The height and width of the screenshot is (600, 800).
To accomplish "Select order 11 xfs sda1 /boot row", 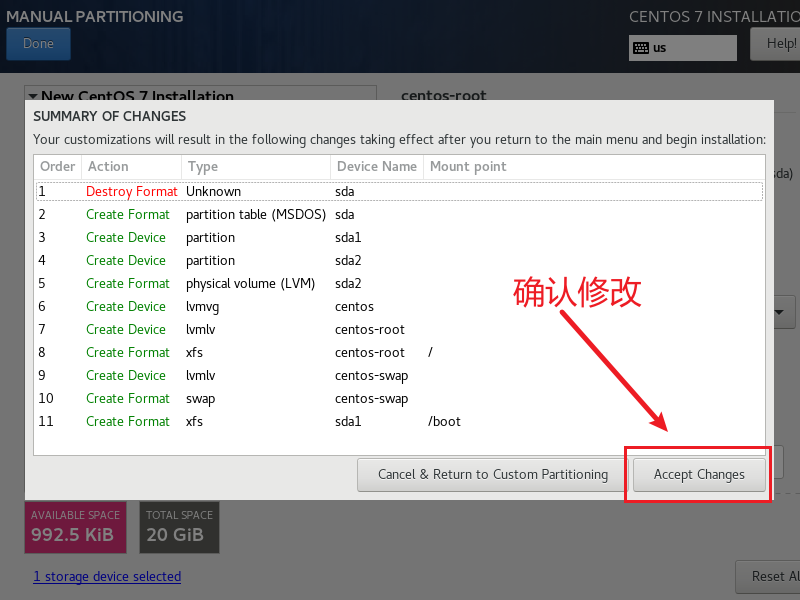I will coord(399,421).
